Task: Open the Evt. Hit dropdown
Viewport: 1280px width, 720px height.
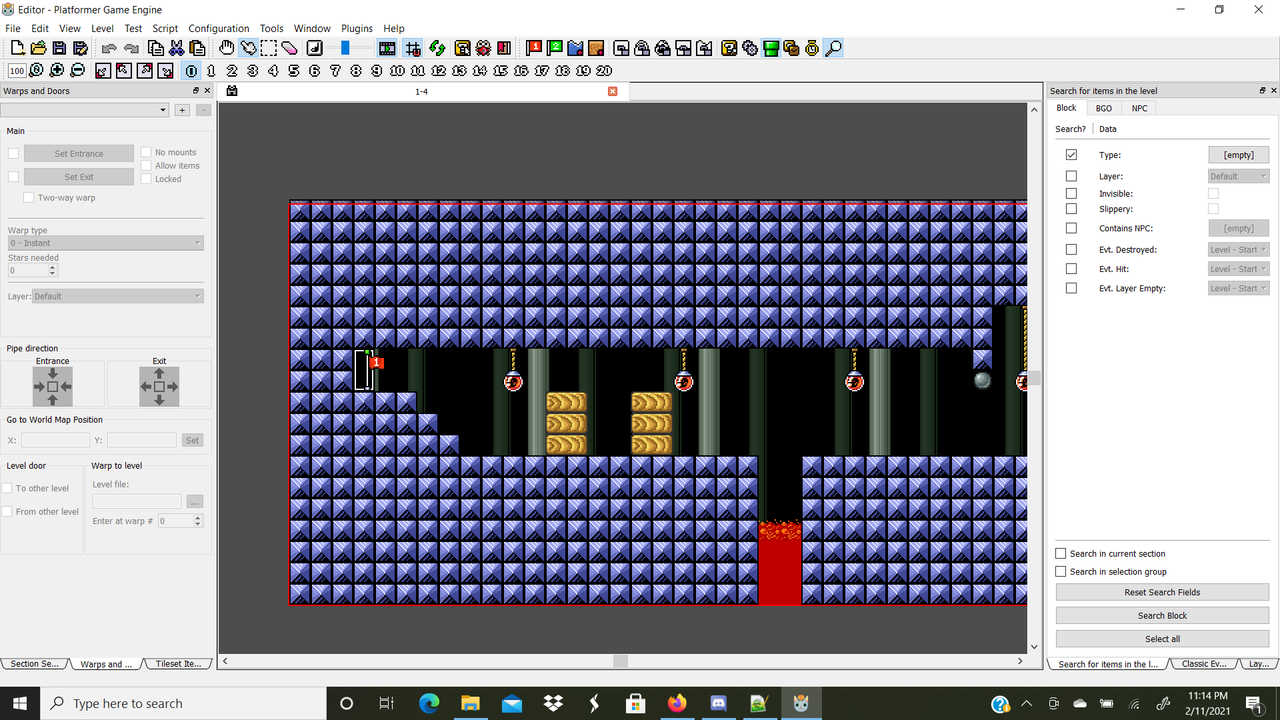Action: click(x=1239, y=268)
